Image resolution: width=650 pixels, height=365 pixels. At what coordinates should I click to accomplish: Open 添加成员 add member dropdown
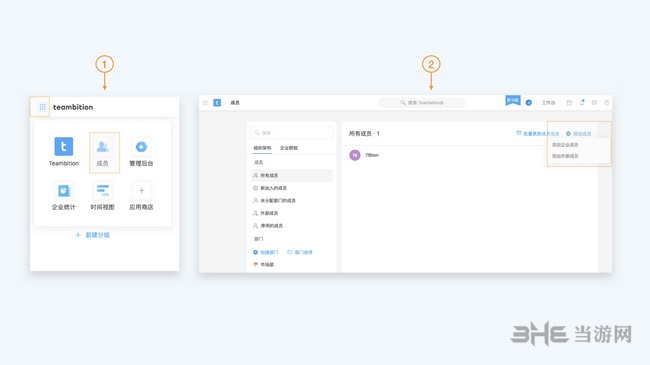(579, 134)
